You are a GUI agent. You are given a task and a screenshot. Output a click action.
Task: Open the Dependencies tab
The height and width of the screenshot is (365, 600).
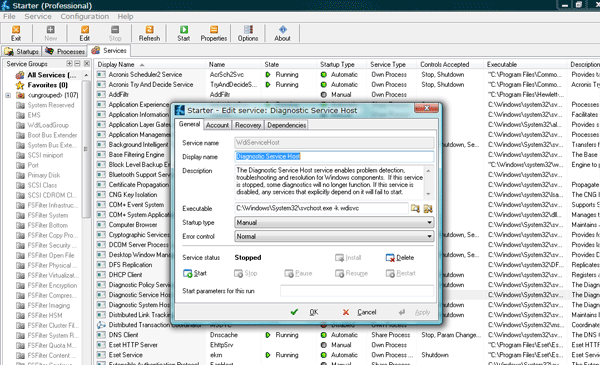point(287,125)
